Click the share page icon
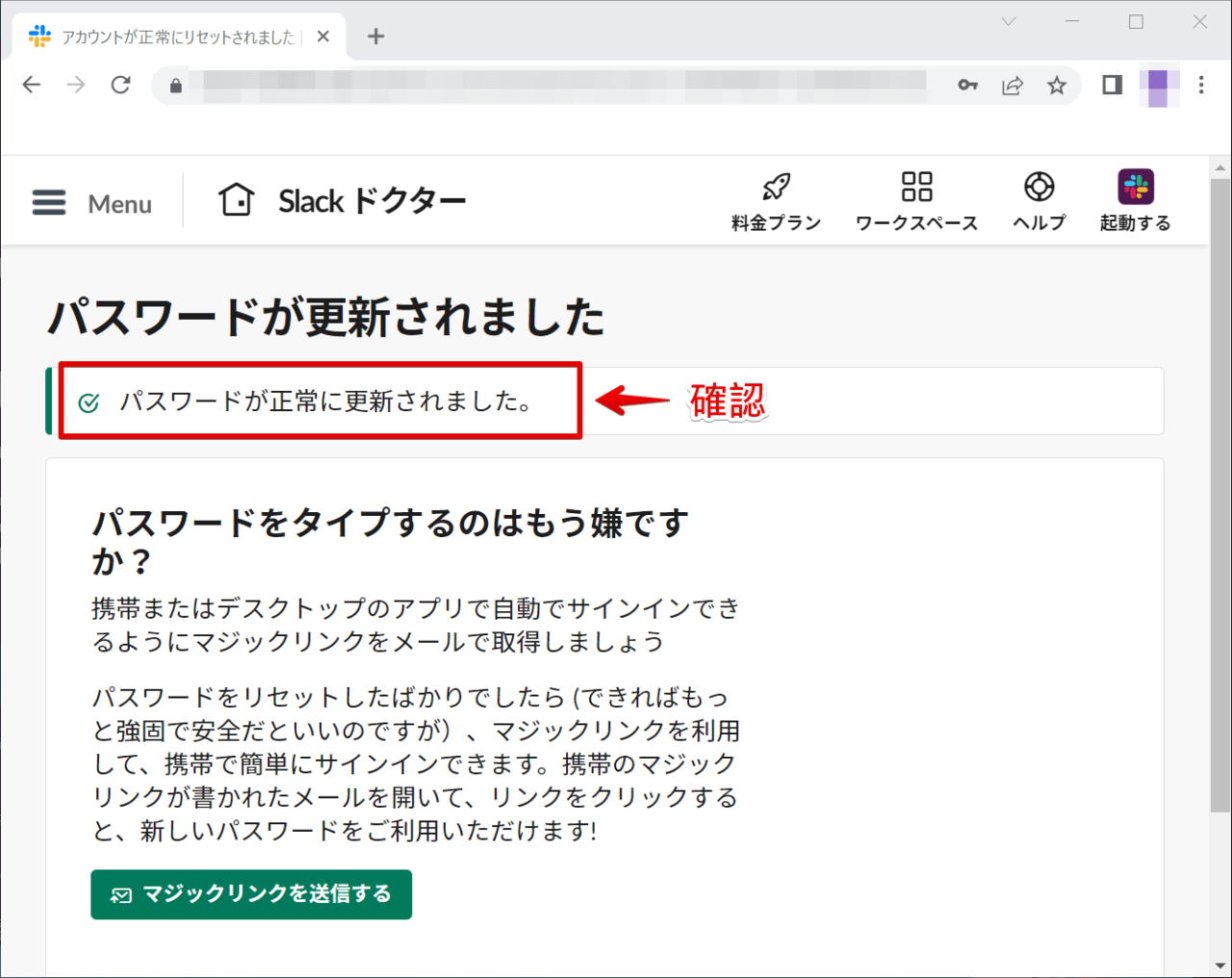Viewport: 1232px width, 978px height. 1013,86
